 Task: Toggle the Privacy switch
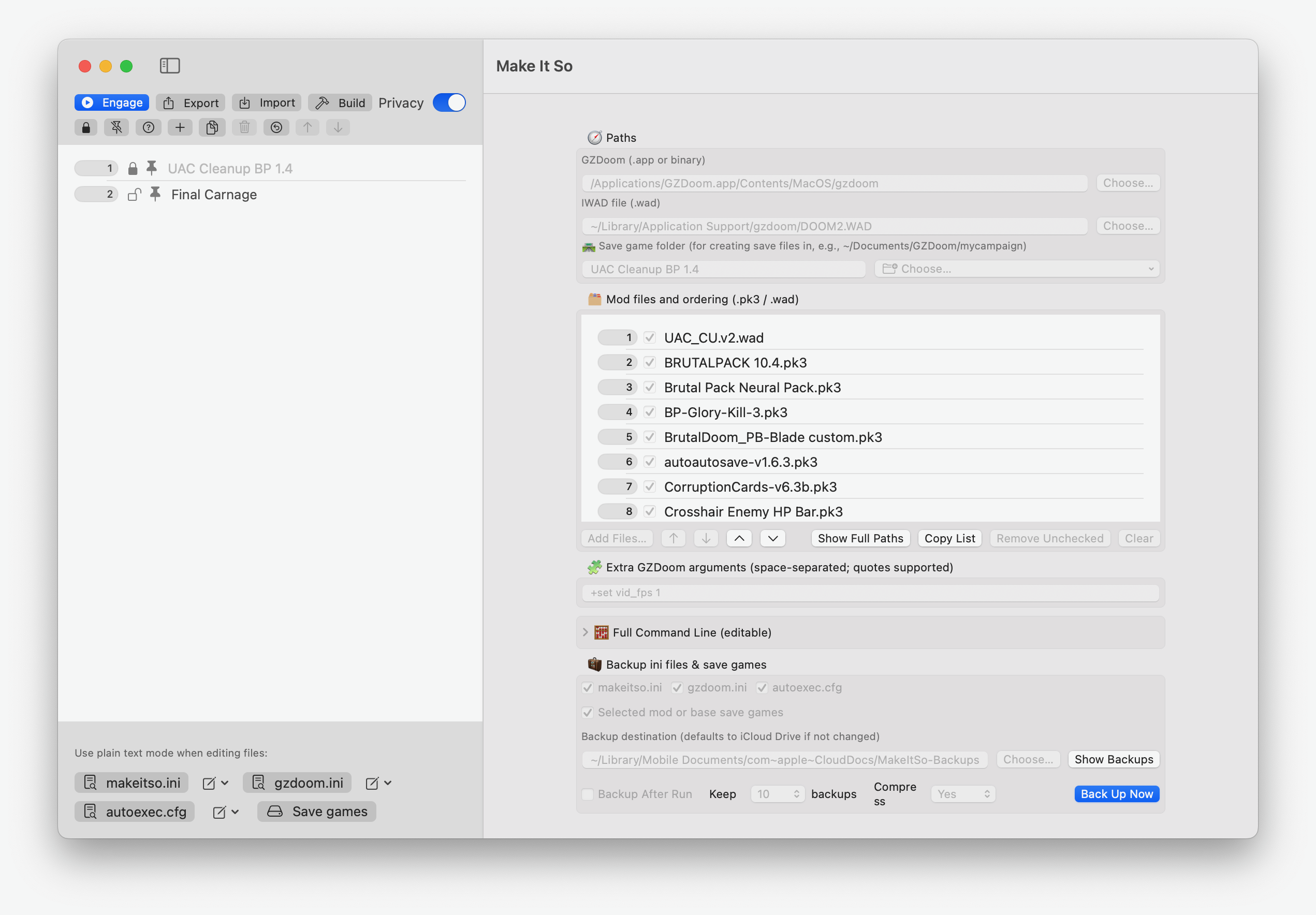point(449,102)
